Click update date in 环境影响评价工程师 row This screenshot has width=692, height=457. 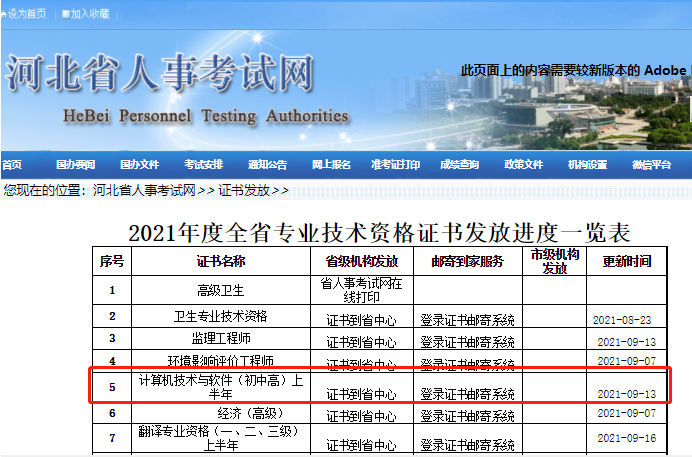click(x=627, y=361)
